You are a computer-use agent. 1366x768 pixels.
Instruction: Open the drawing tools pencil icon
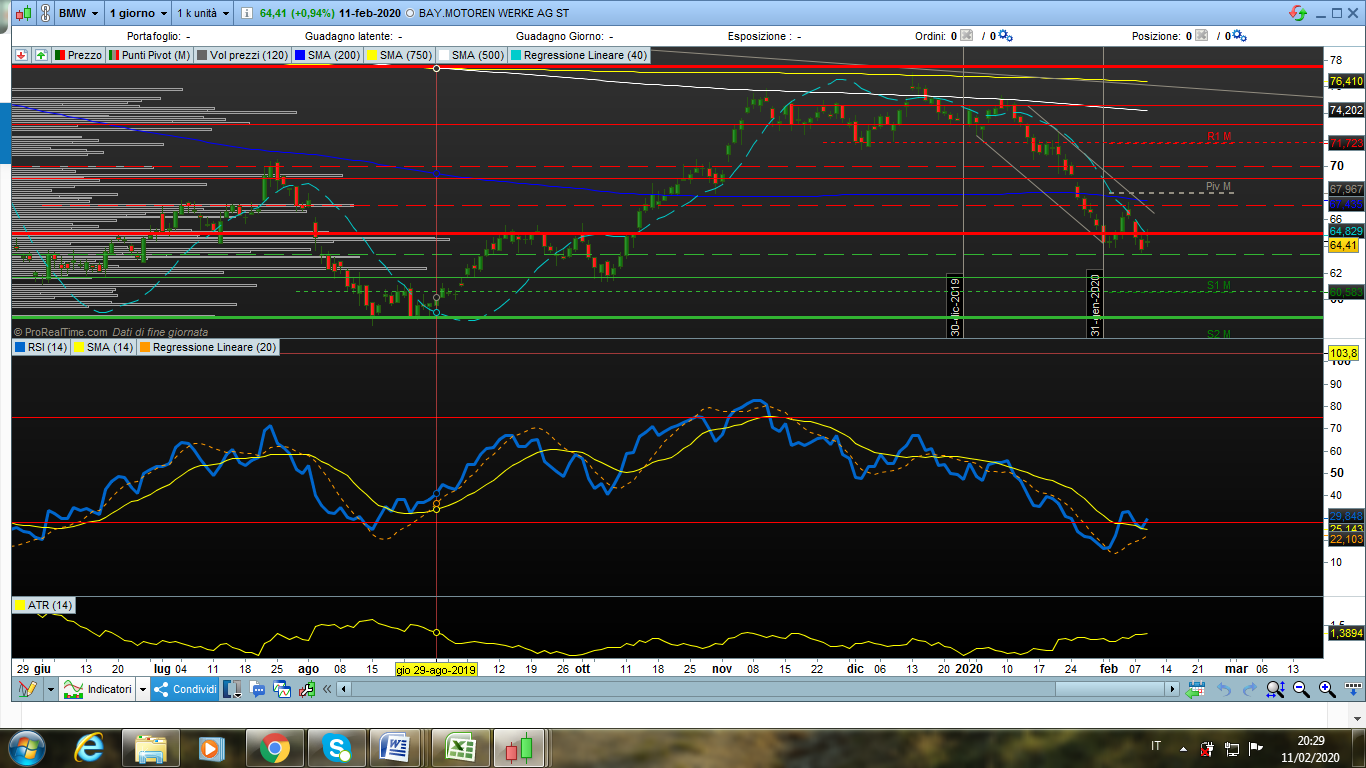coord(27,689)
